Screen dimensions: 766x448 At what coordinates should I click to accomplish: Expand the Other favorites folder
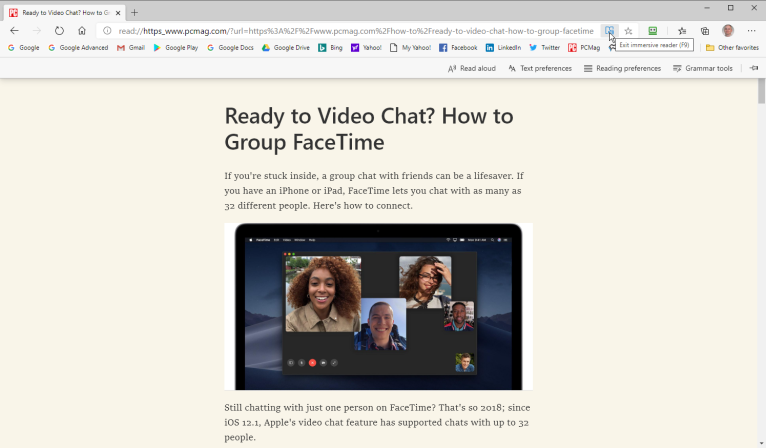coord(732,47)
